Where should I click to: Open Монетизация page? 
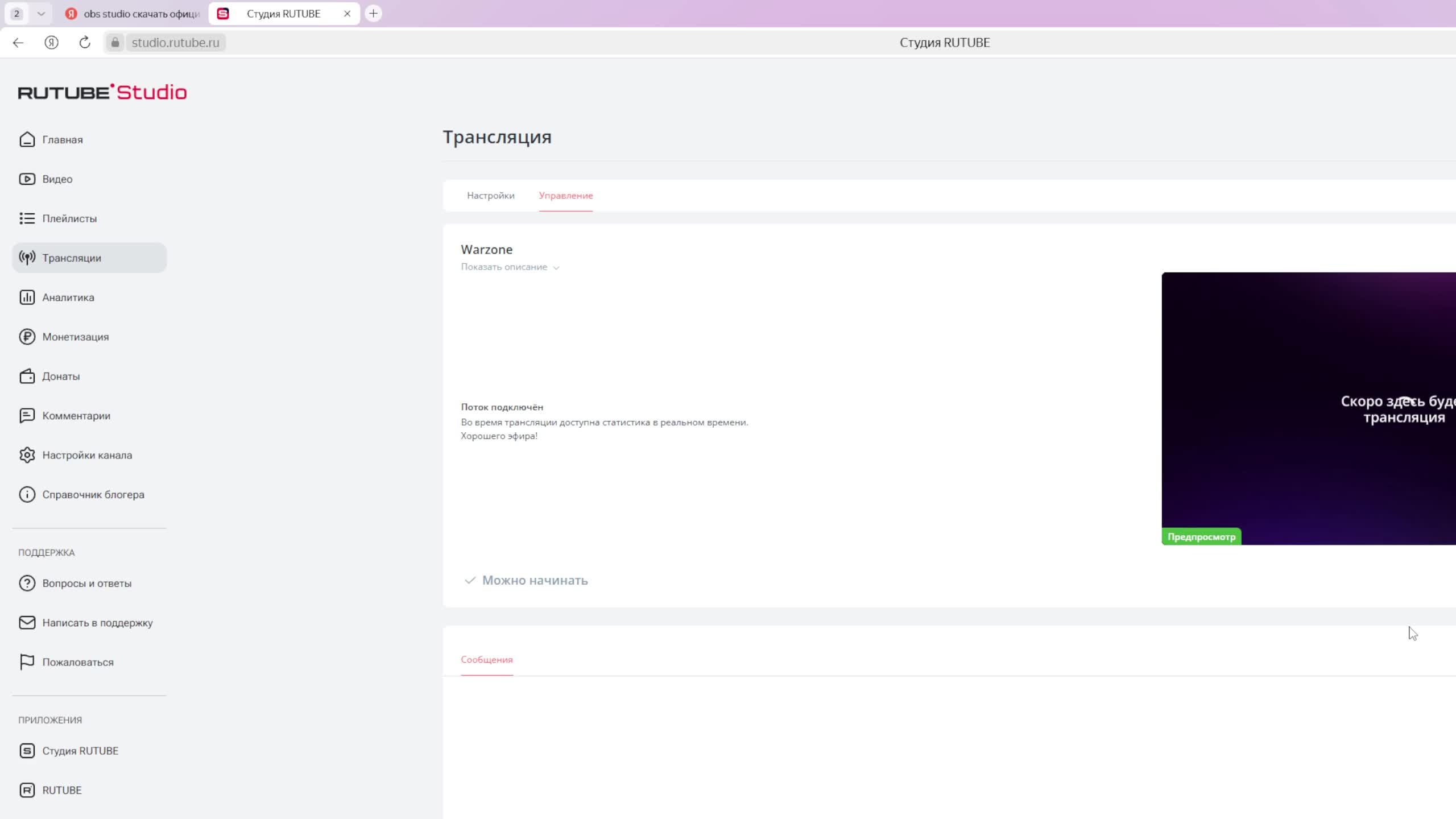click(x=89, y=337)
